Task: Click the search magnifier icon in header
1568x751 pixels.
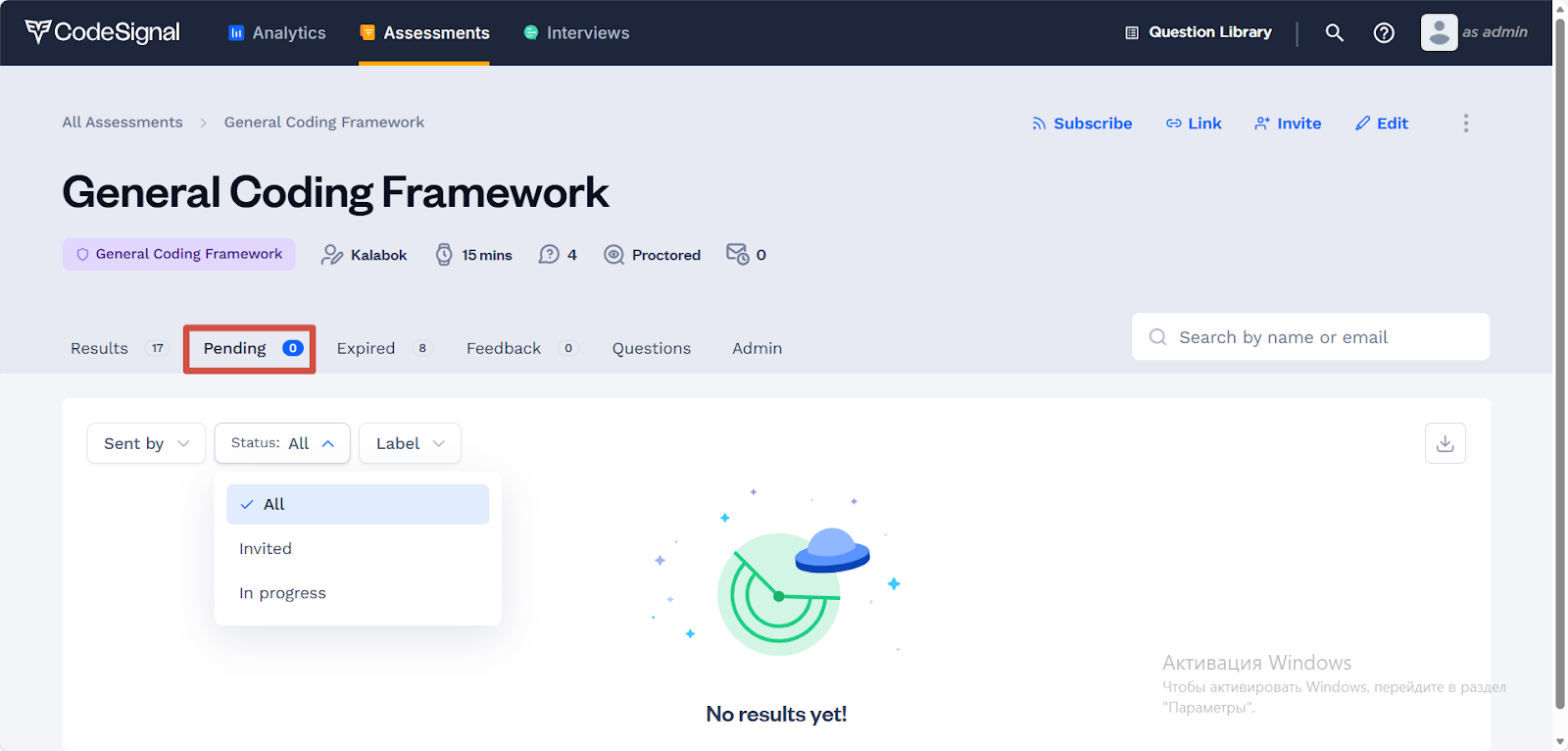Action: [1334, 32]
